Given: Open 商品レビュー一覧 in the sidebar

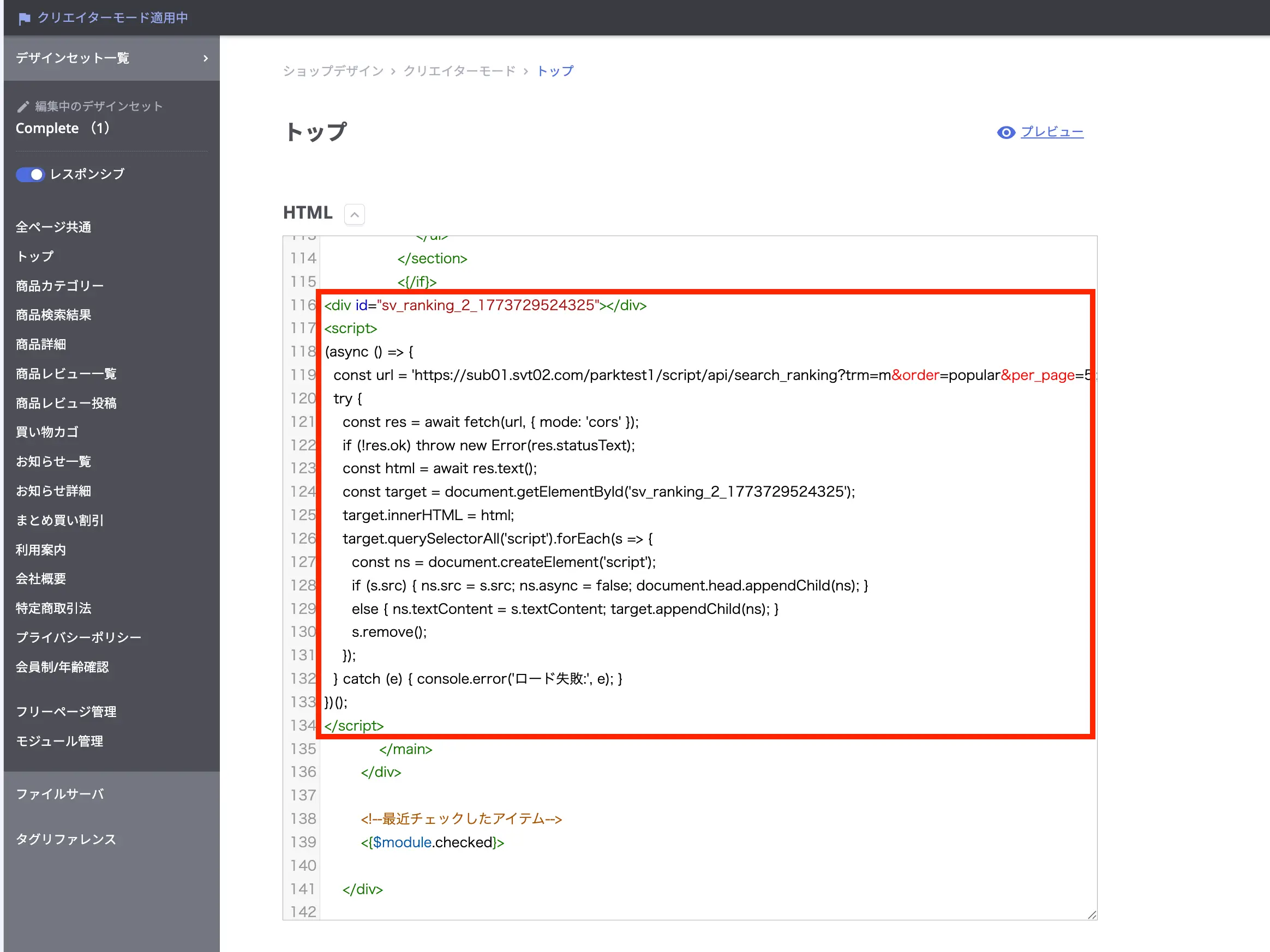Looking at the screenshot, I should tap(66, 374).
